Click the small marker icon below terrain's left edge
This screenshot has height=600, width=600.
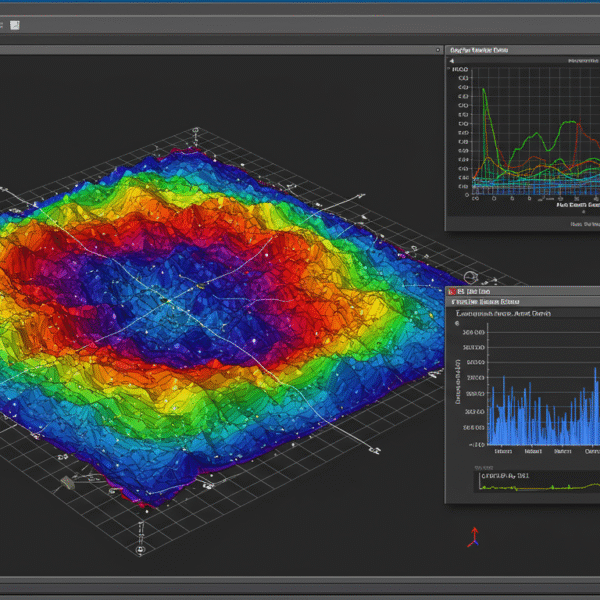pyautogui.click(x=68, y=483)
